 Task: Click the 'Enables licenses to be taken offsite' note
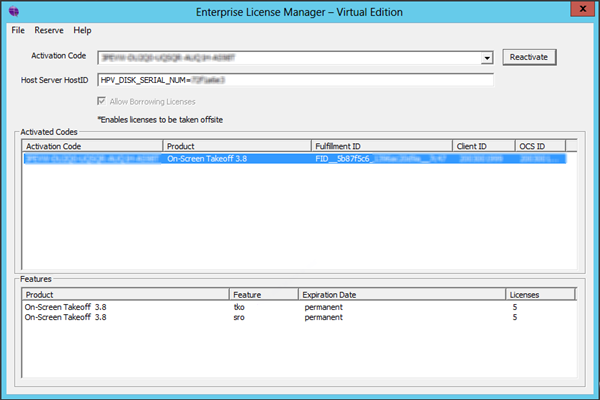(160, 120)
